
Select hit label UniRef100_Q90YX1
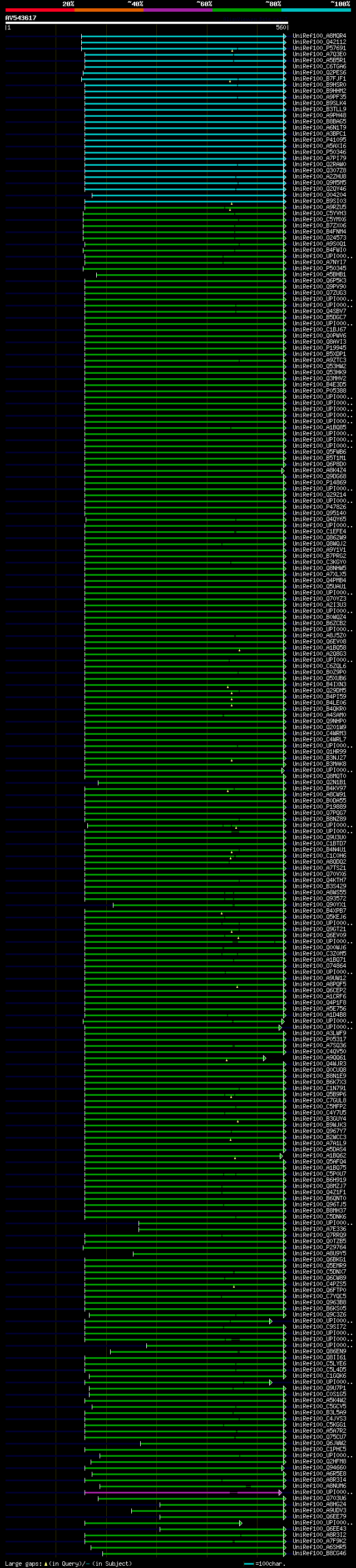tap(319, 904)
